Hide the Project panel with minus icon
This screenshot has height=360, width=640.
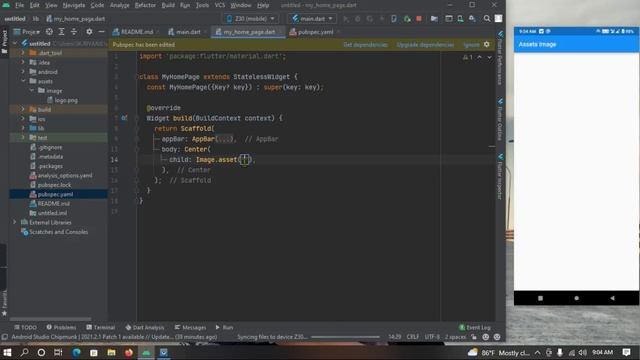coord(101,31)
